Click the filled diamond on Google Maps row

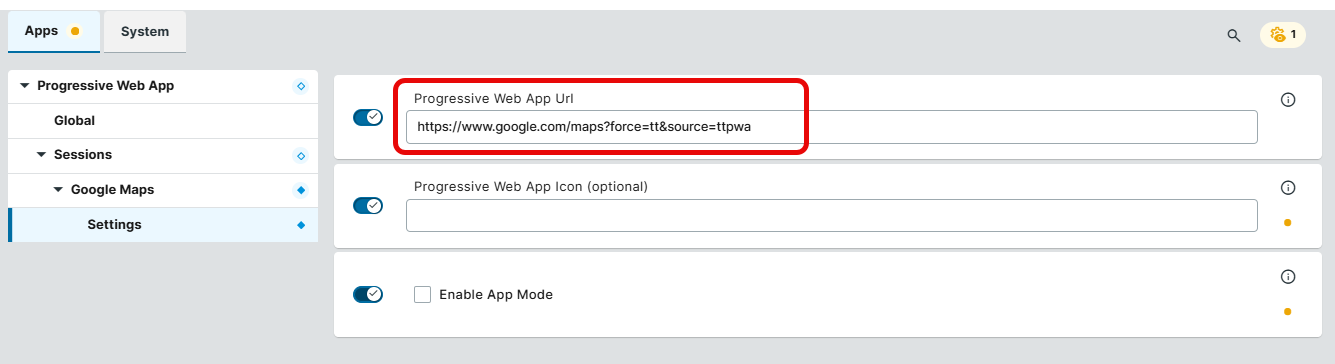(301, 190)
